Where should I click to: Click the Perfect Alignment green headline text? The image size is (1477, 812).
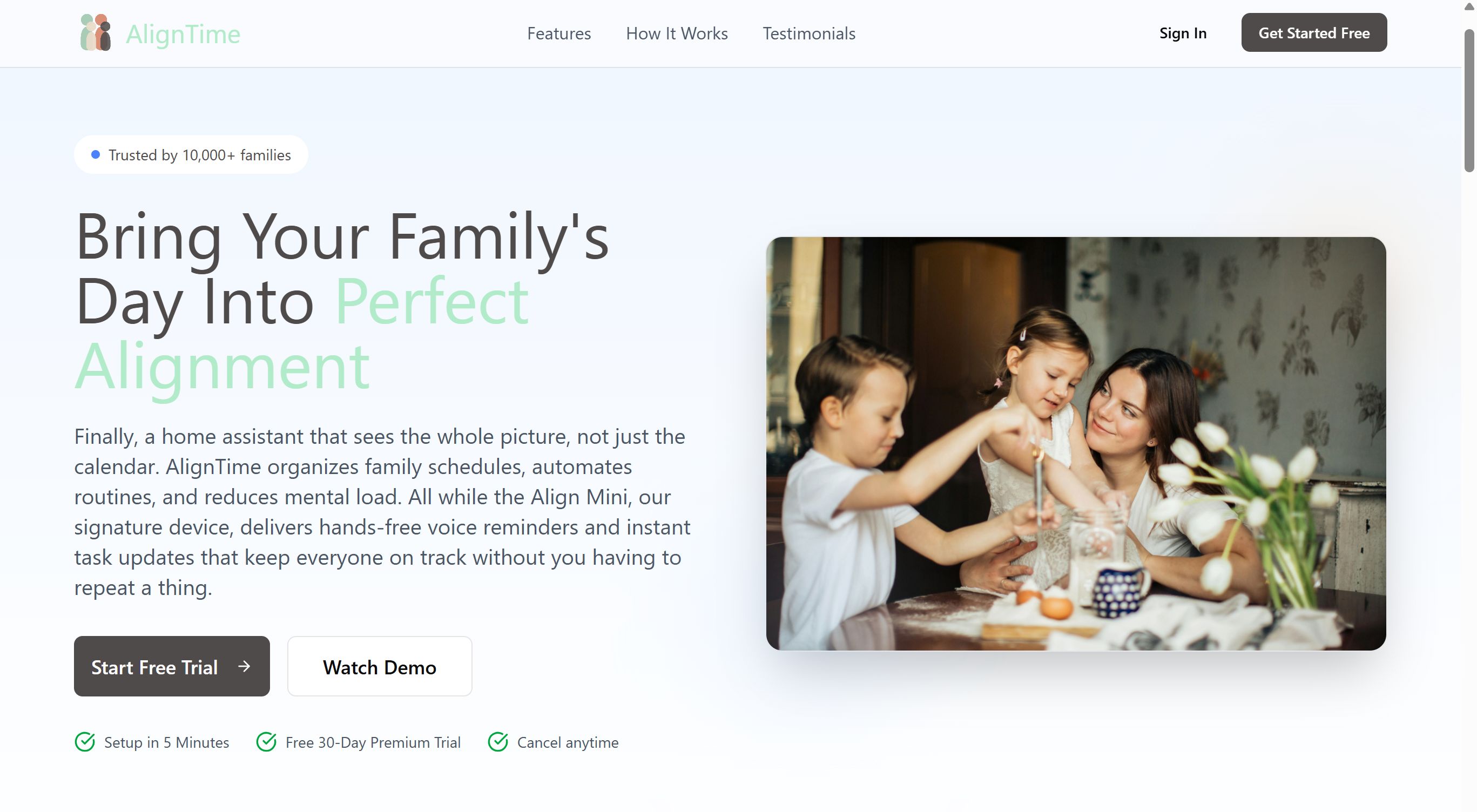click(301, 333)
